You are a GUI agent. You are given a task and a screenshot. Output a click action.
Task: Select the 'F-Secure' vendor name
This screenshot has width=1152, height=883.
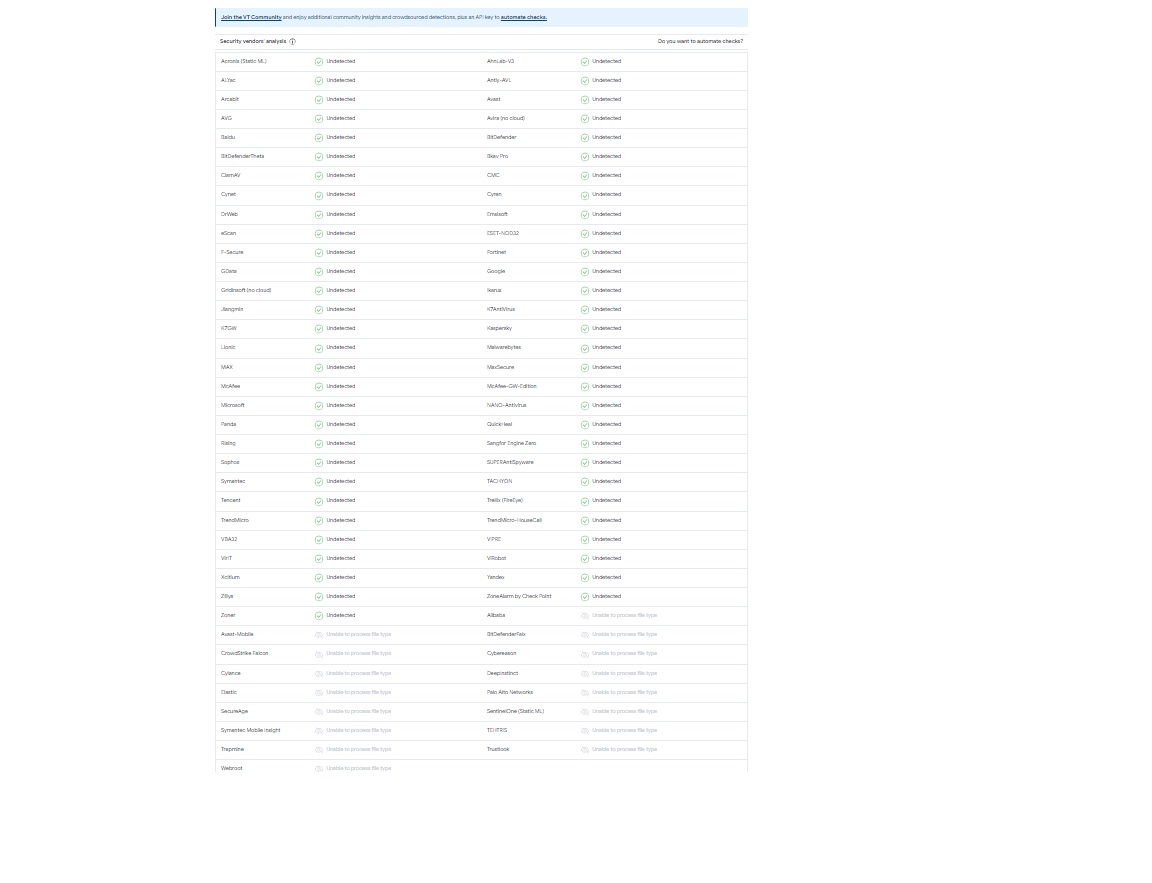(231, 253)
